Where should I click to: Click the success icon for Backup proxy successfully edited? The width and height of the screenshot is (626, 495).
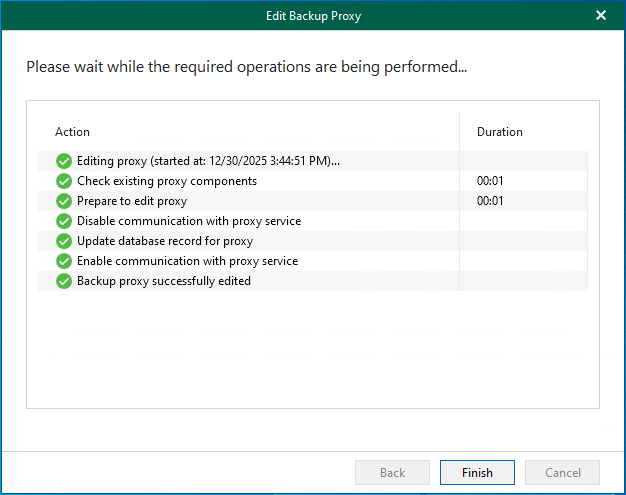[64, 281]
